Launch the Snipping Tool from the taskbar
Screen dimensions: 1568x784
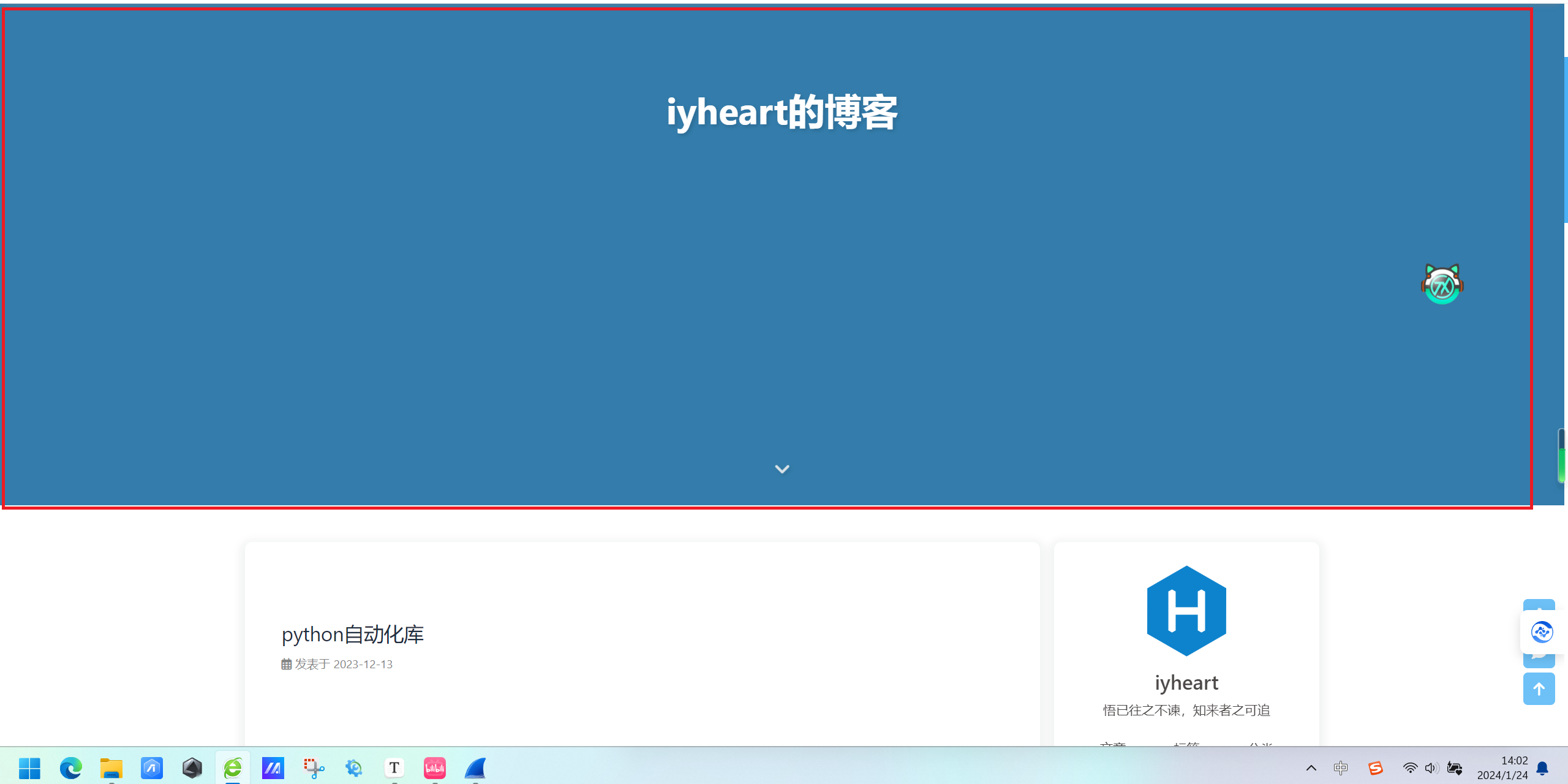click(314, 767)
